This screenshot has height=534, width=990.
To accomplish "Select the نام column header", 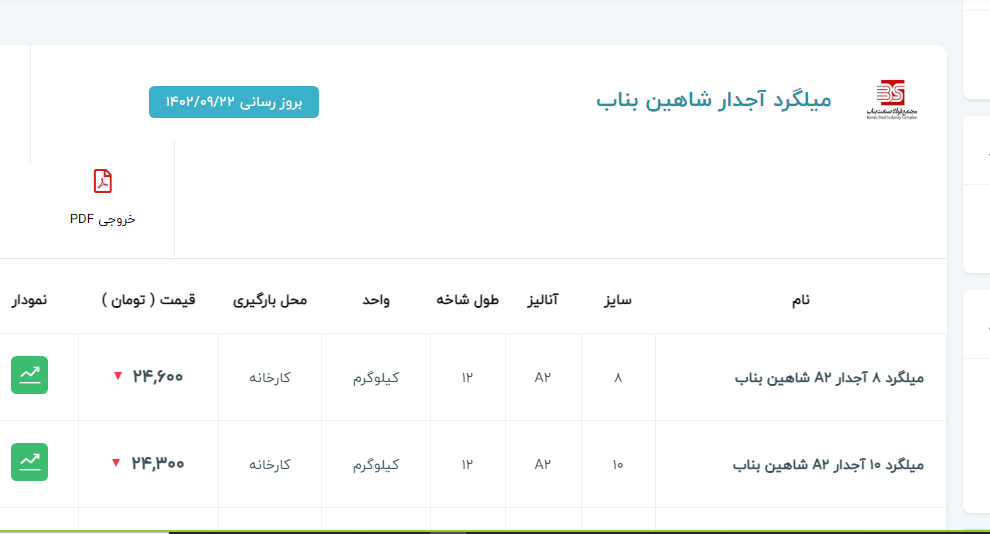I will [x=800, y=300].
